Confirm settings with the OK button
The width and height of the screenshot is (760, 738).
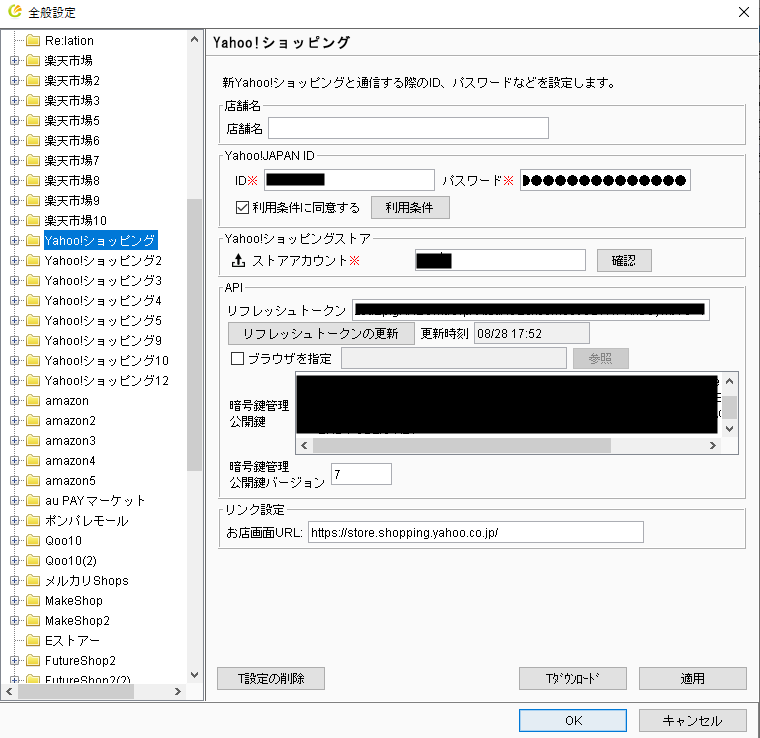pyautogui.click(x=572, y=721)
